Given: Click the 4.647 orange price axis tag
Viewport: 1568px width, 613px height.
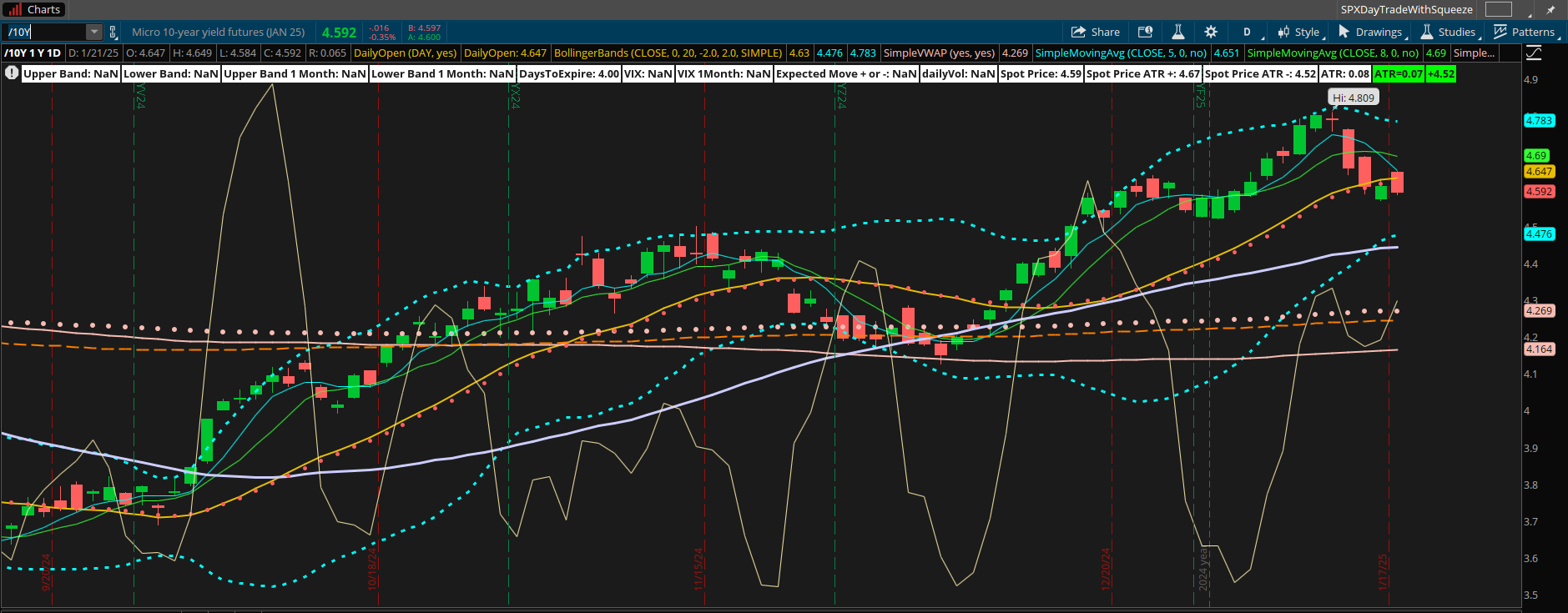Looking at the screenshot, I should [1539, 171].
